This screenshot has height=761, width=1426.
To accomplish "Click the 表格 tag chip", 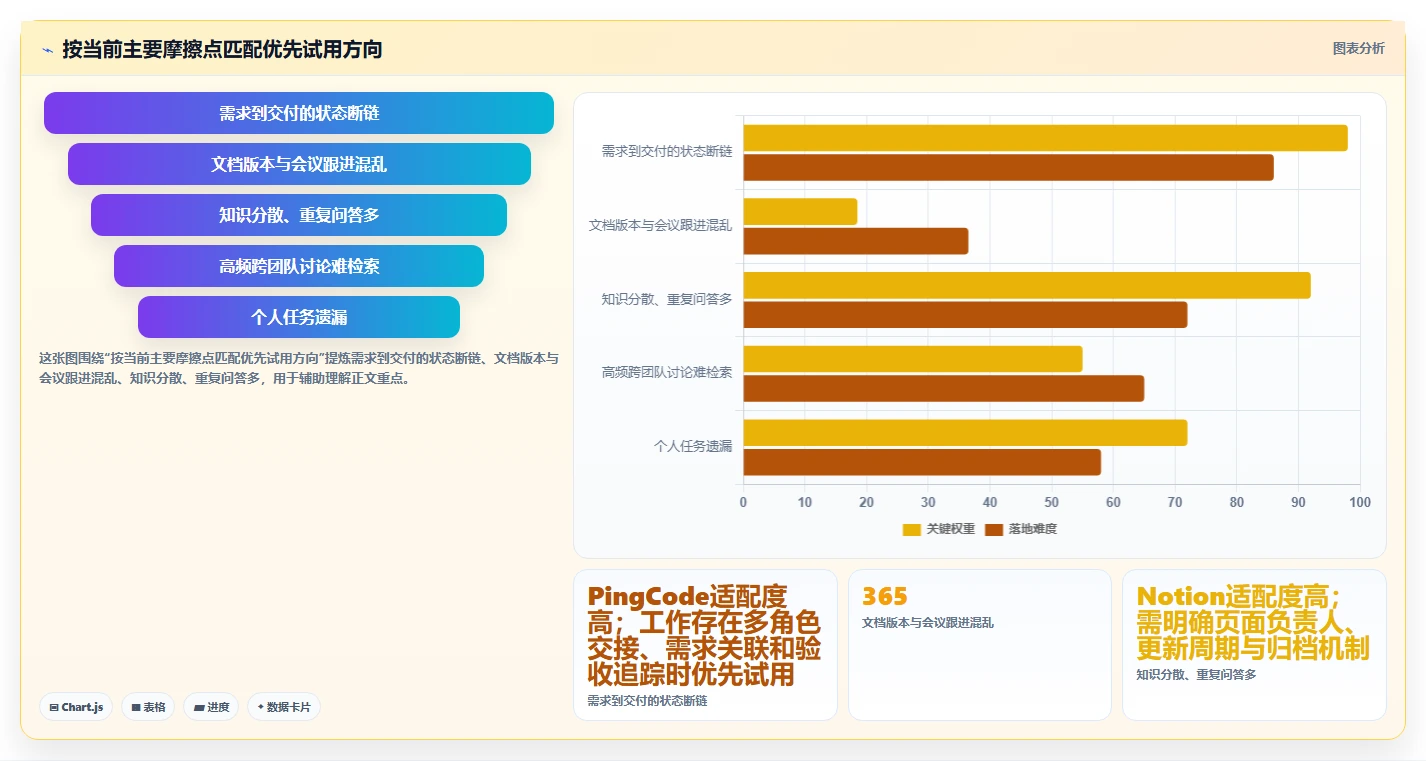I will pyautogui.click(x=148, y=707).
